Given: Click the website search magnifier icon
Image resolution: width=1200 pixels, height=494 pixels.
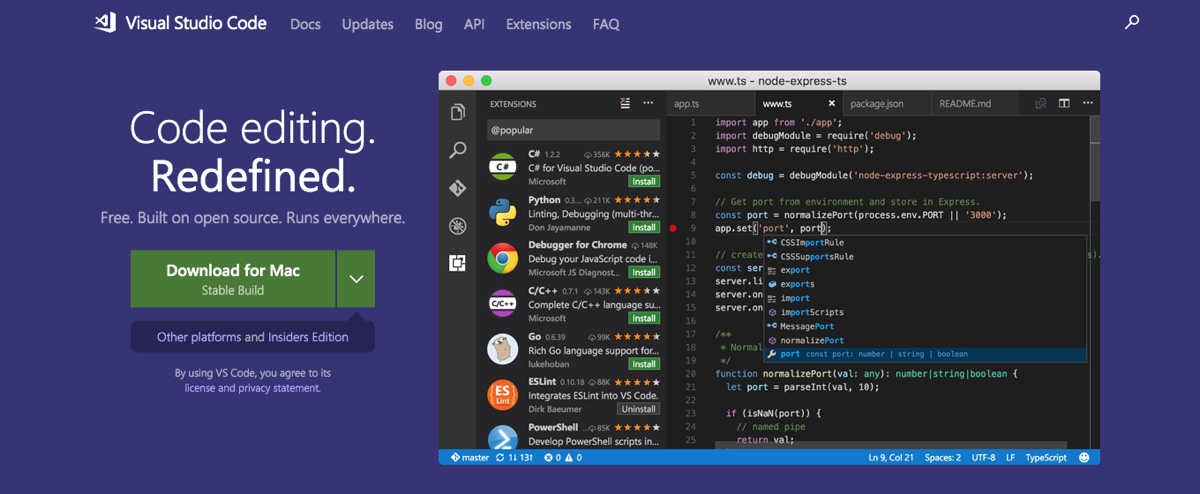Looking at the screenshot, I should pyautogui.click(x=1132, y=22).
